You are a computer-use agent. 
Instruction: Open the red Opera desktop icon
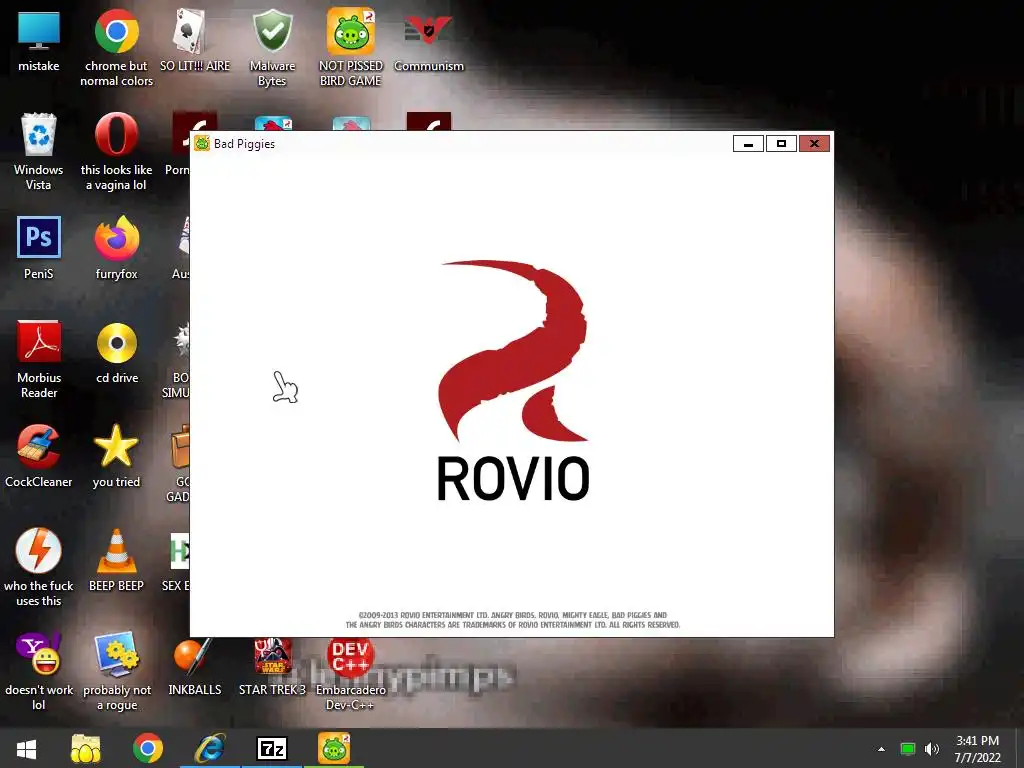pos(116,135)
